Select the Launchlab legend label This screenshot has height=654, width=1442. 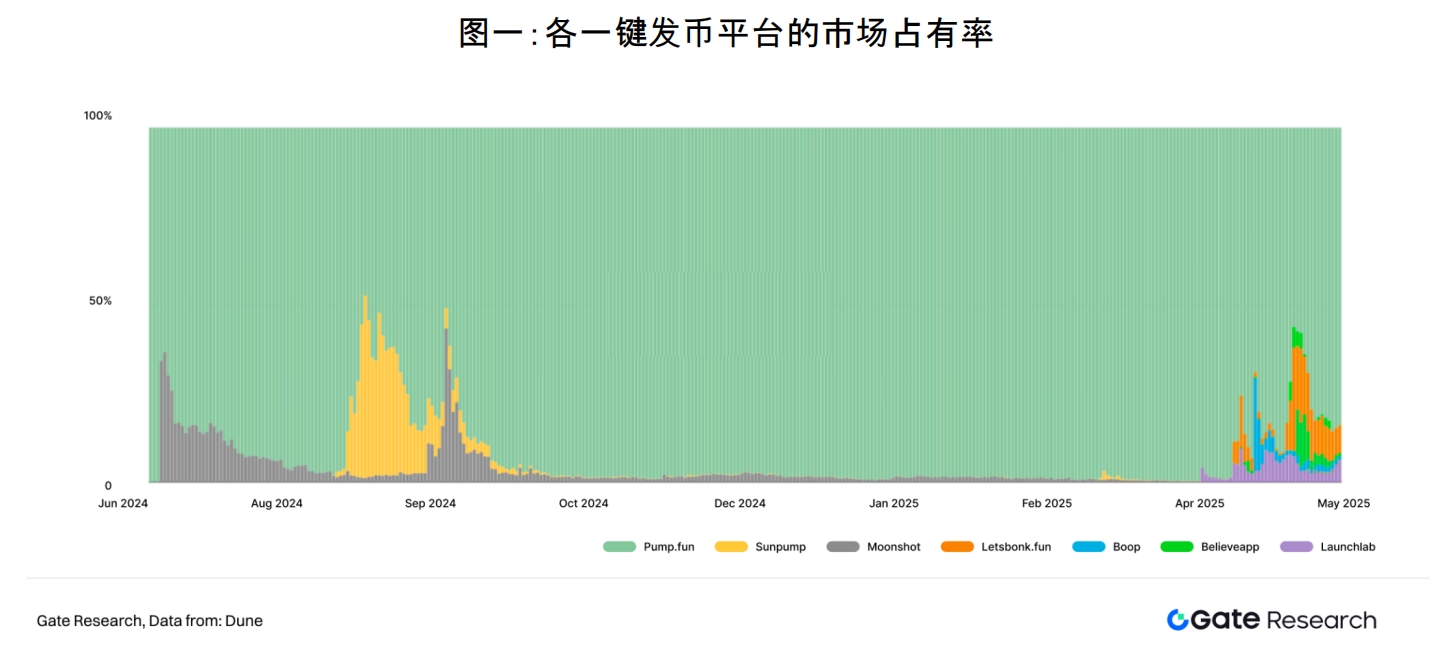(x=1348, y=547)
